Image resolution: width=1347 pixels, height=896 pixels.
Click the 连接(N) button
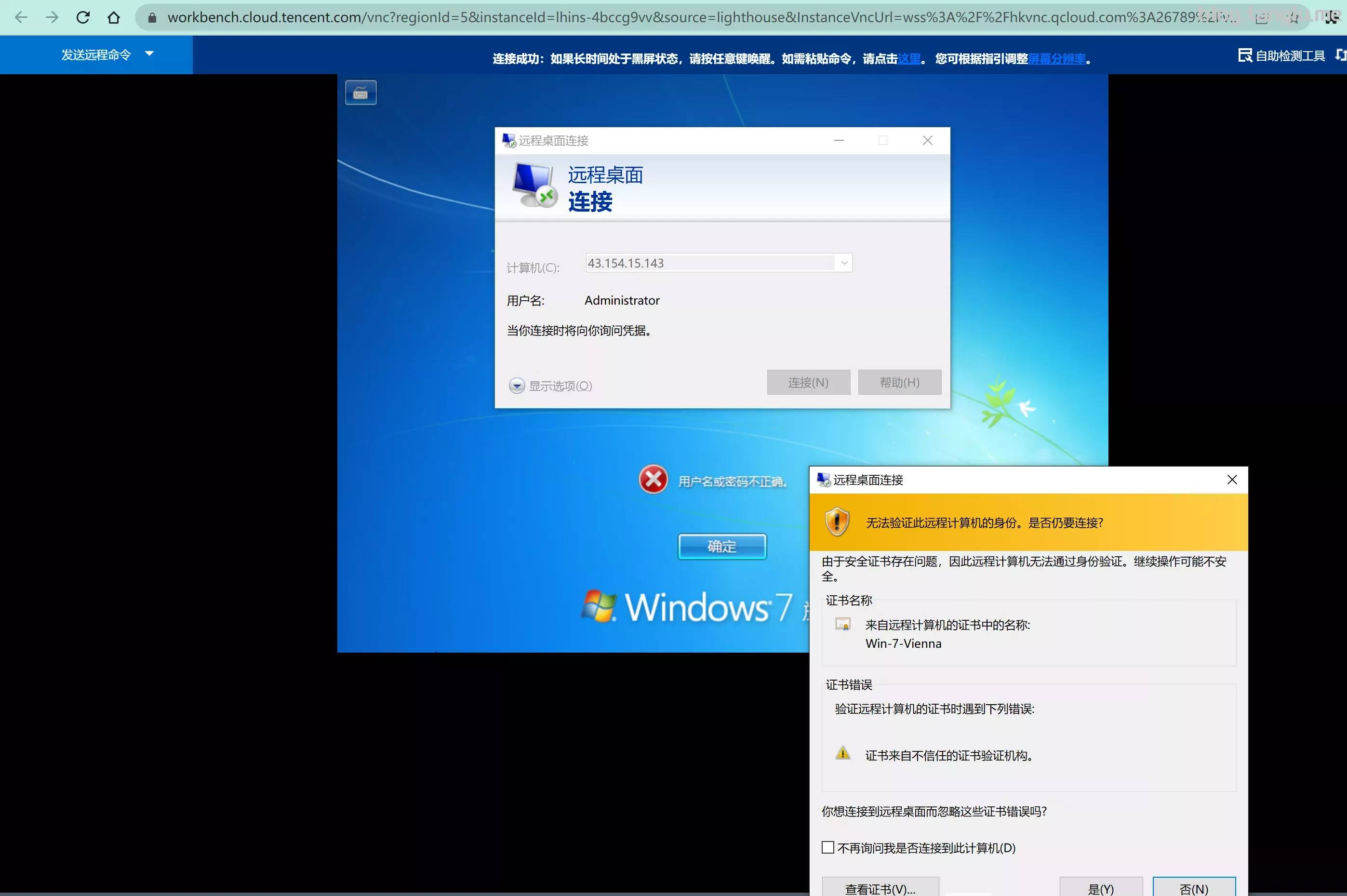tap(808, 382)
